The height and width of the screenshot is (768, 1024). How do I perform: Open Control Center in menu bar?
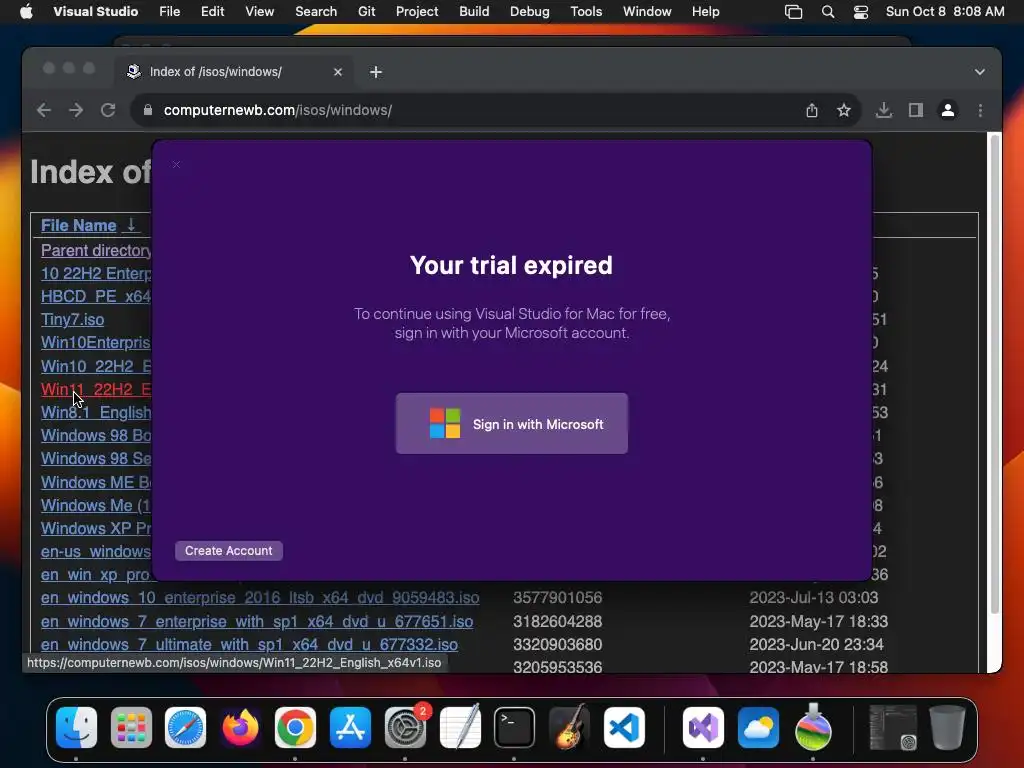point(861,12)
